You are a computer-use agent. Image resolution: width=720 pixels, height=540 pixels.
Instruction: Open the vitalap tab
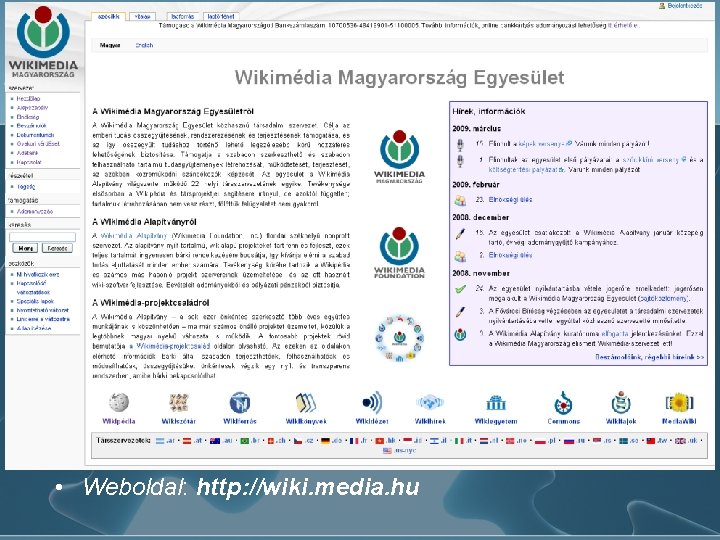(x=142, y=17)
